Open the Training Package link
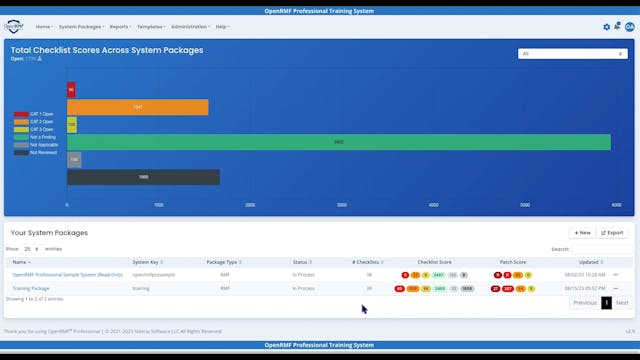 click(x=31, y=289)
